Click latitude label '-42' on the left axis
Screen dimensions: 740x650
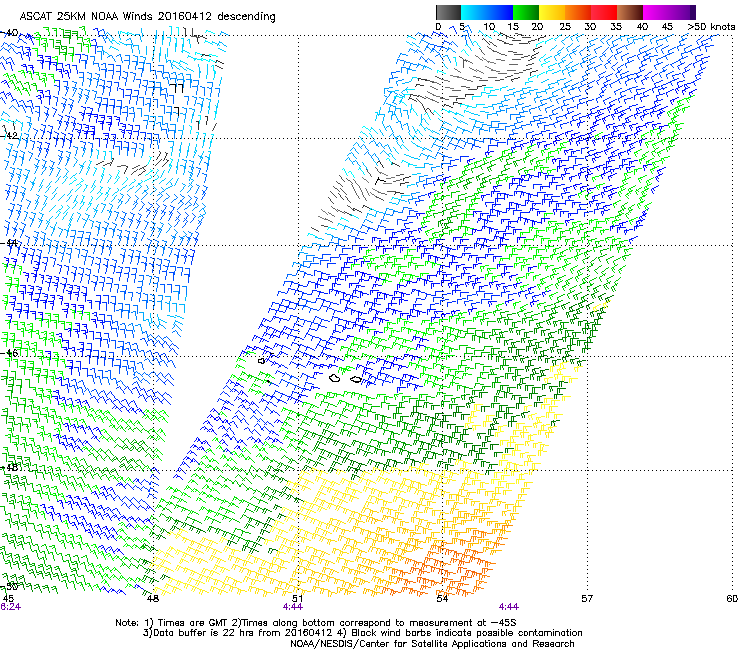coord(9,135)
